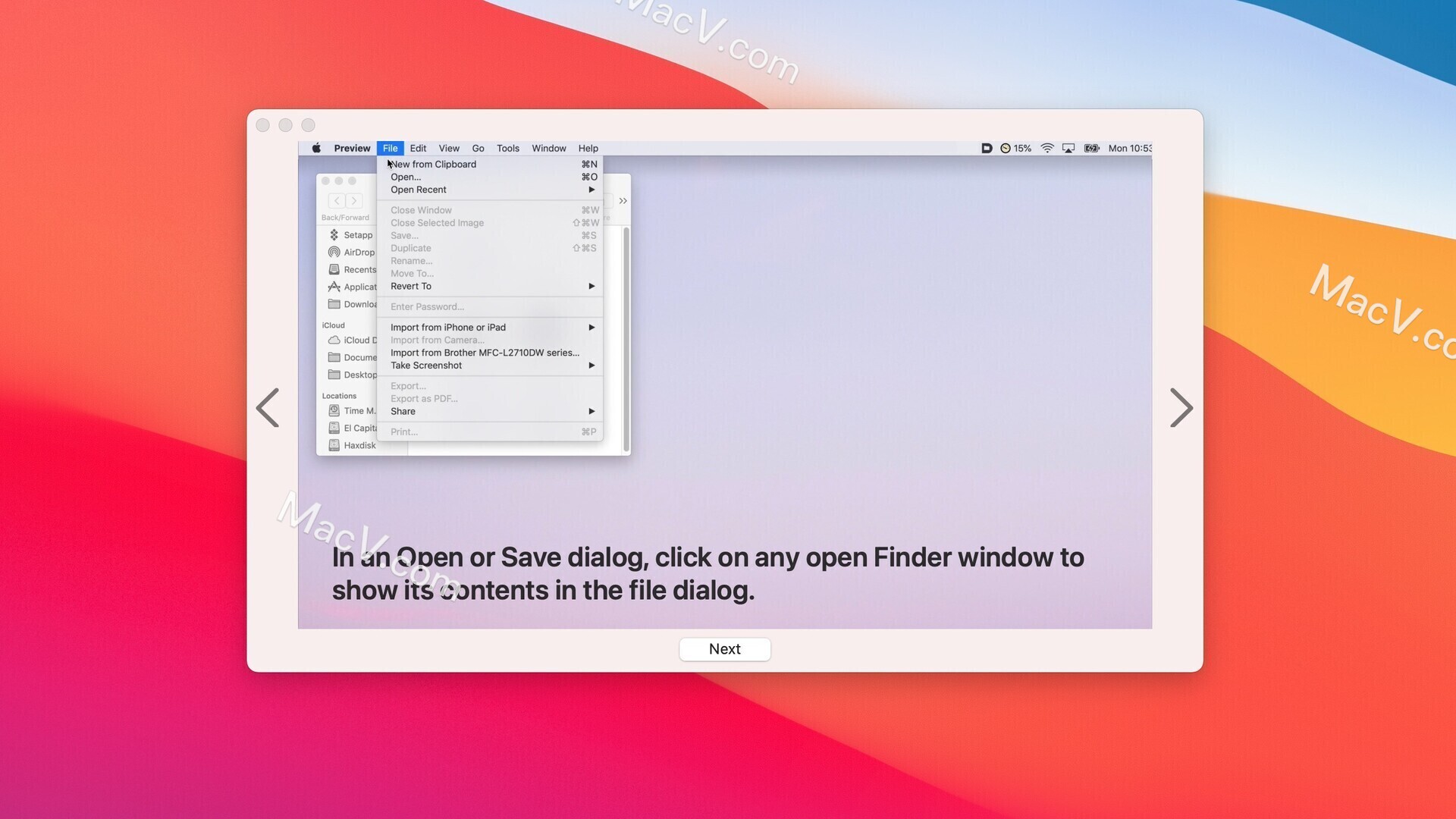1456x819 pixels.
Task: Open the Edit menu
Action: coord(418,148)
